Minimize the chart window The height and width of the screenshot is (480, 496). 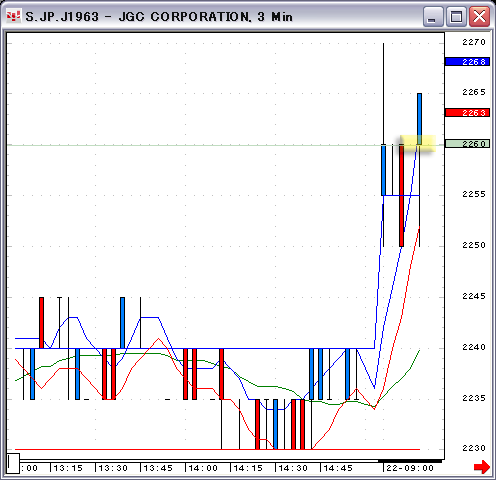433,16
